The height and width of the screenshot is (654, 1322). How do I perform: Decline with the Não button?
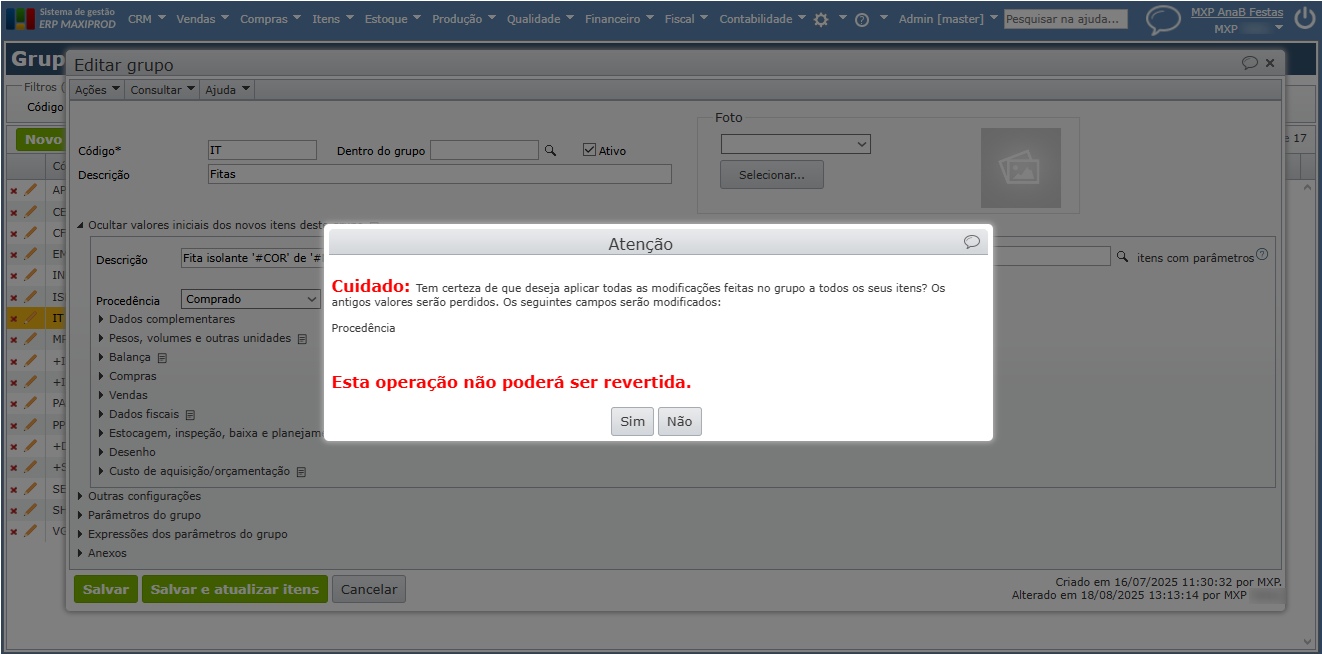click(x=680, y=421)
